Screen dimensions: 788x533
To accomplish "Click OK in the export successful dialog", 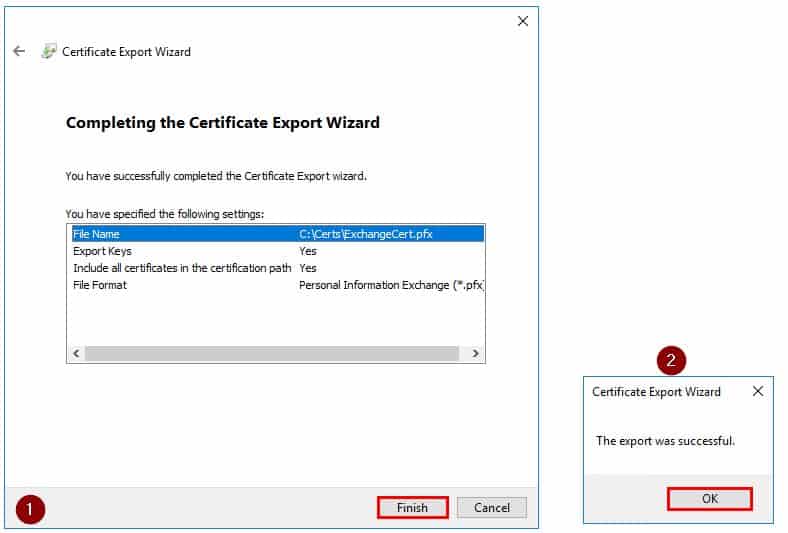I will (710, 498).
